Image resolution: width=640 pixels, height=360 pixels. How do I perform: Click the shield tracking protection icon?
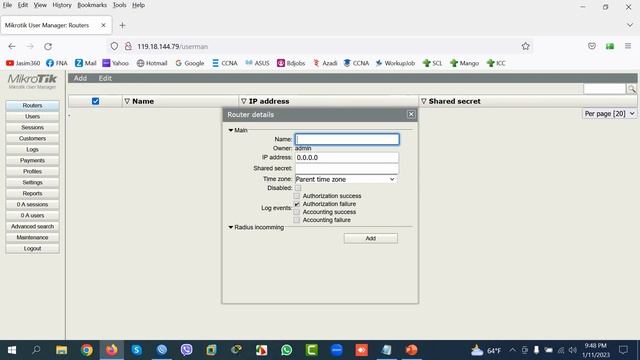pyautogui.click(x=114, y=47)
